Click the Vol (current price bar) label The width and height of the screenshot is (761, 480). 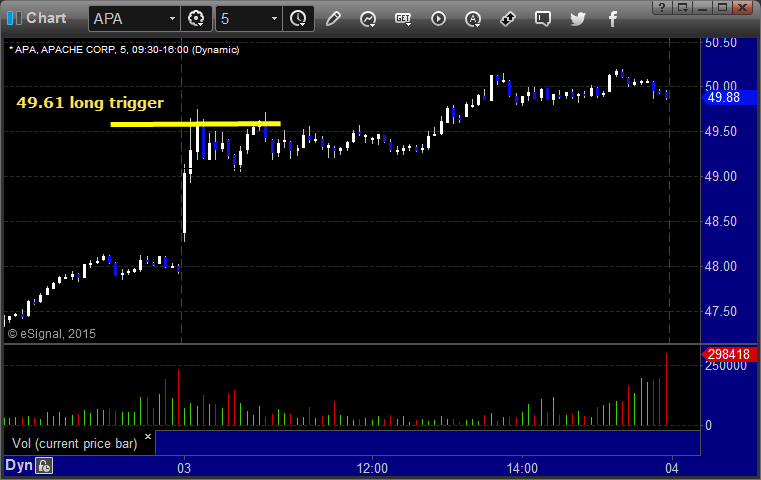point(75,443)
